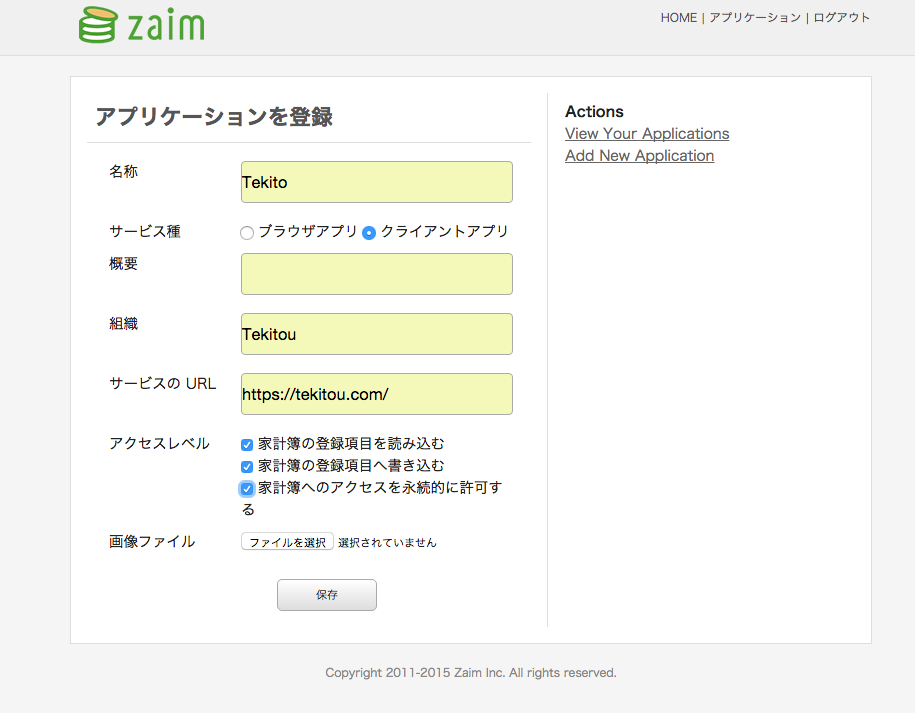This screenshot has height=713, width=915.
Task: Open Add New Application link
Action: pyautogui.click(x=639, y=156)
